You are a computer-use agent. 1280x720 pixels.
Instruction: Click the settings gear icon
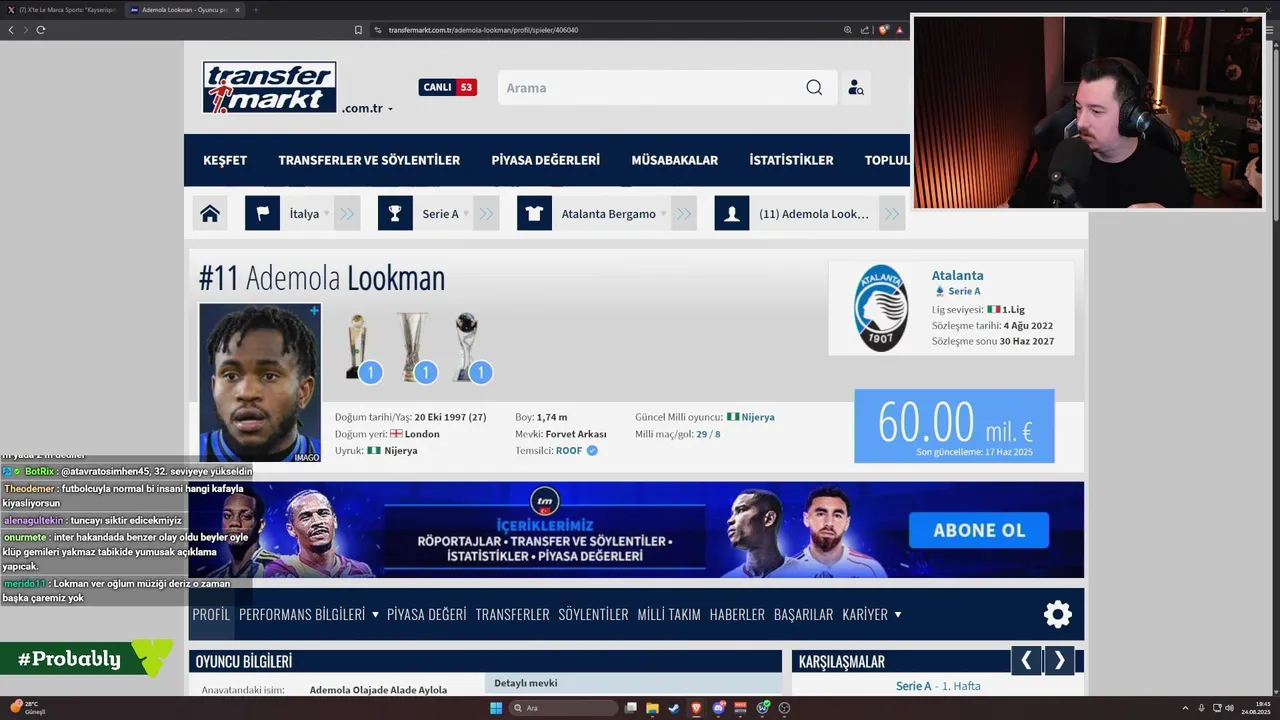(1058, 614)
